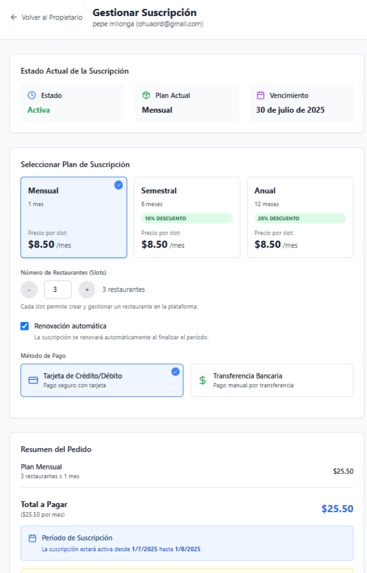367x573 pixels.
Task: Click the Activa status value
Action: click(x=39, y=110)
